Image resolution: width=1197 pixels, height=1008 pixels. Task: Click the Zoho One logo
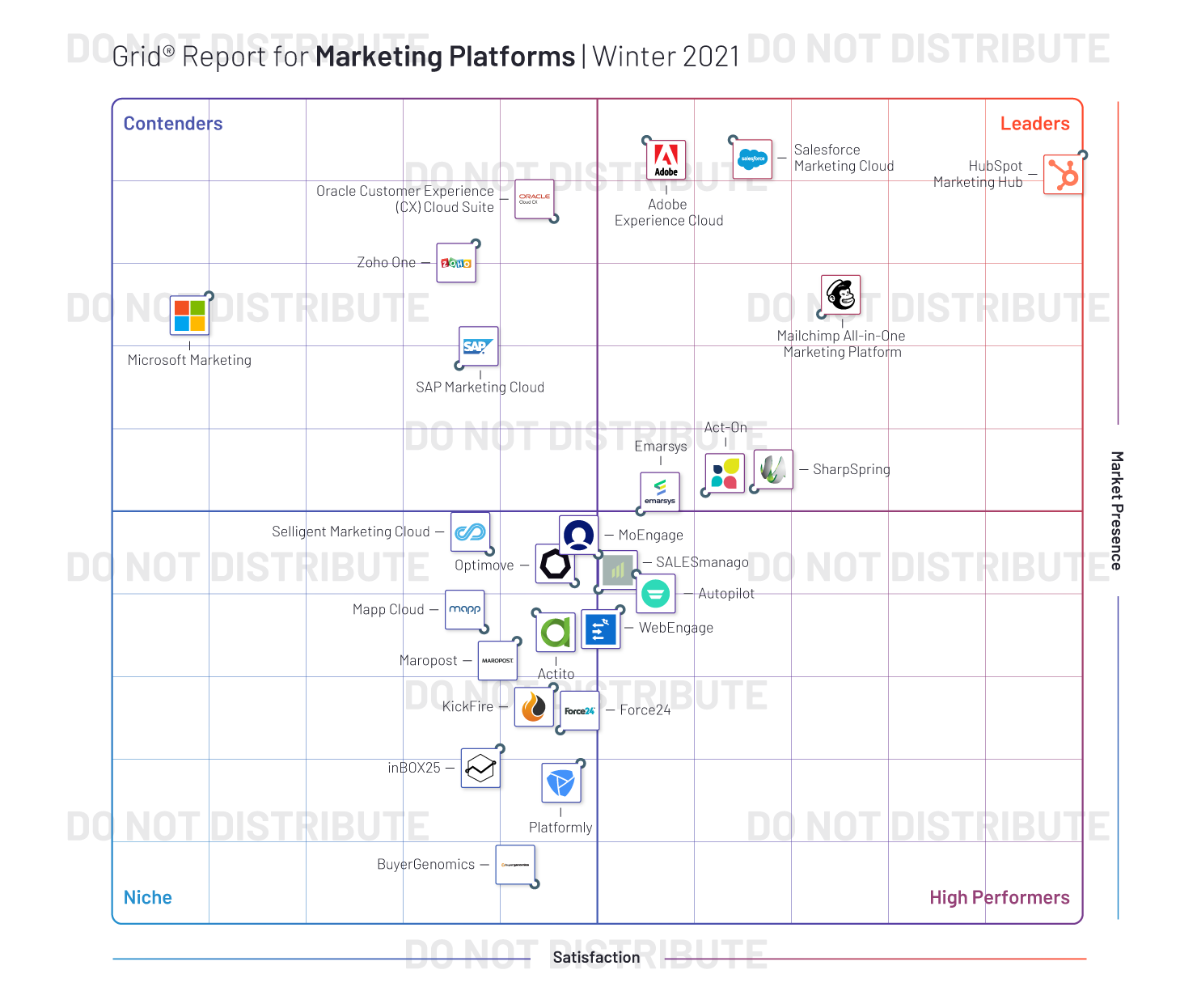point(455,262)
